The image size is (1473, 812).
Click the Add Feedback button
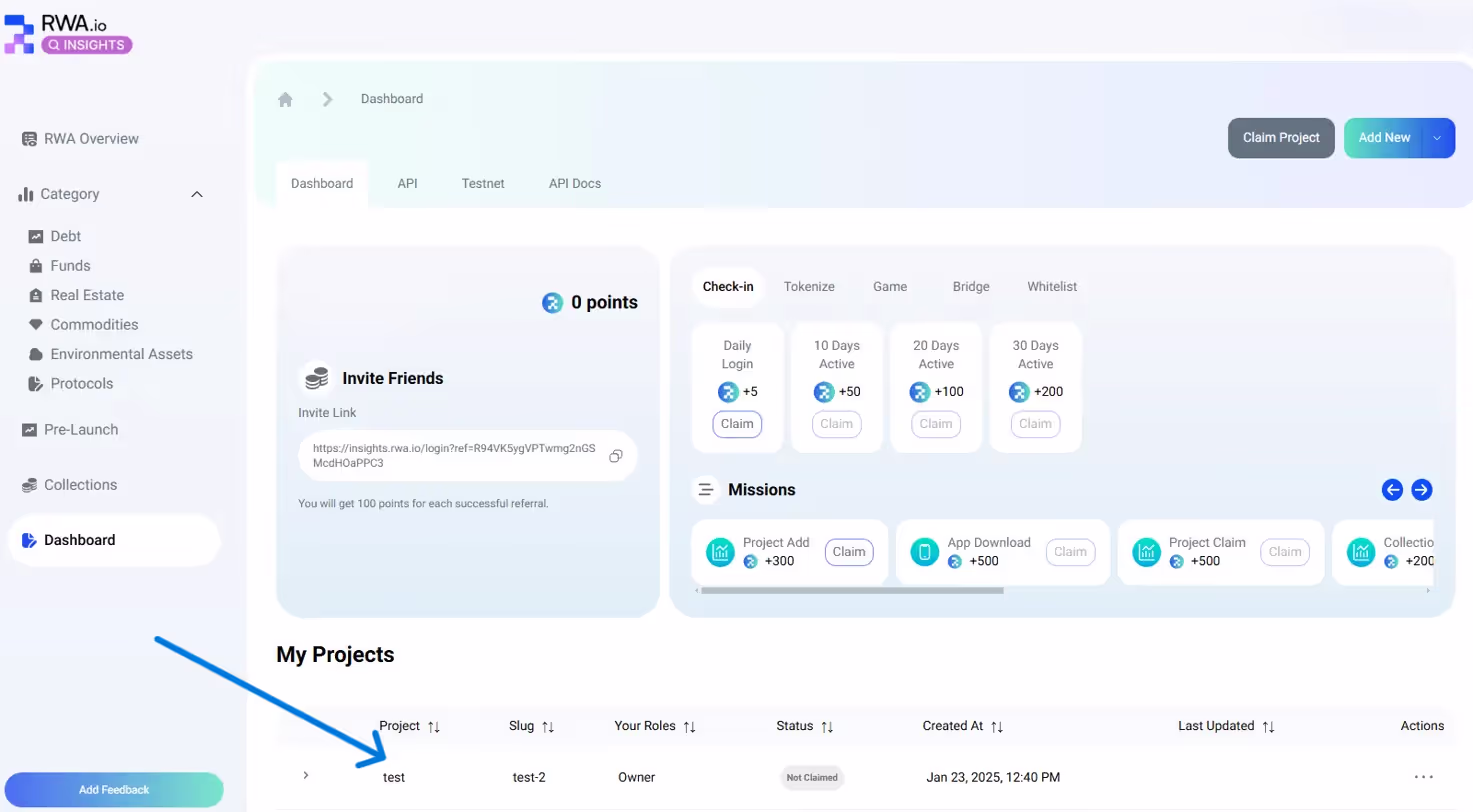pyautogui.click(x=114, y=790)
